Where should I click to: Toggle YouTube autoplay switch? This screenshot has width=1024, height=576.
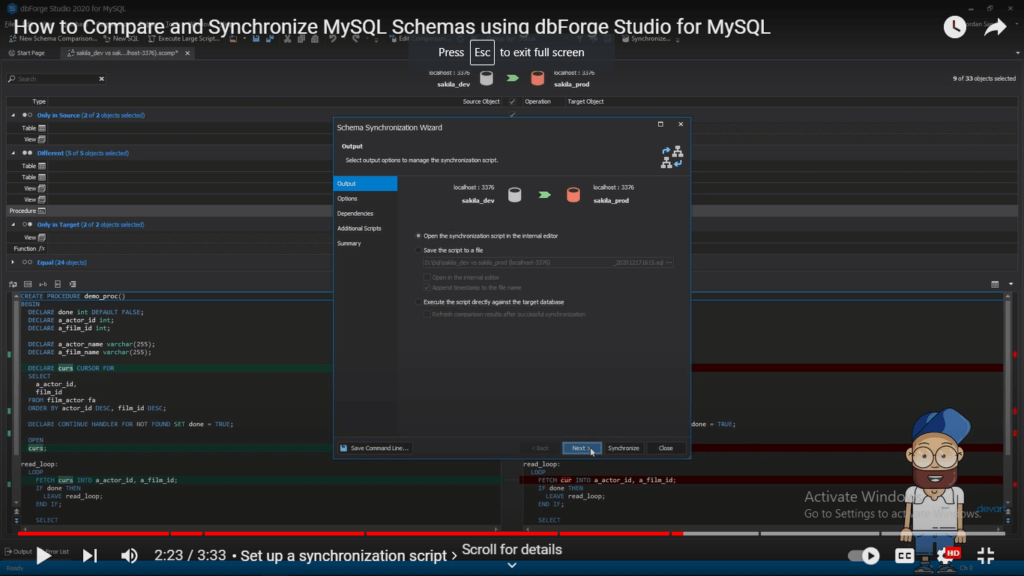coord(863,556)
